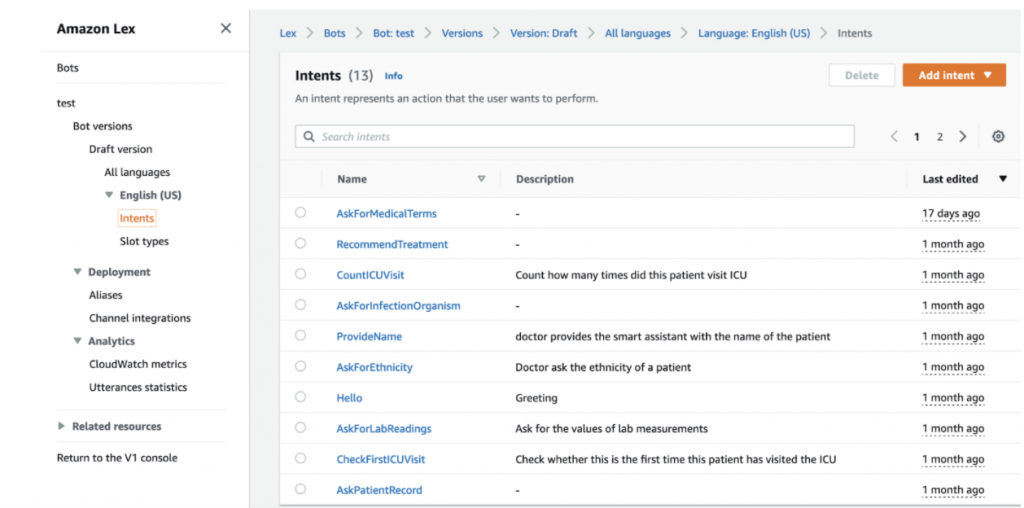Screen dimensions: 1024x508
Task: Select AskForInfectionOrganism radio button
Action: [x=300, y=304]
